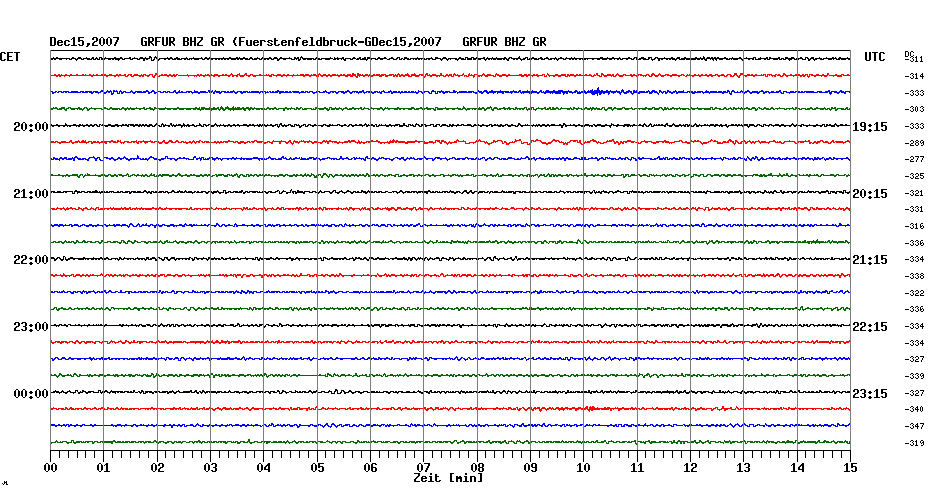Select the DC offset value -319
Image resolution: width=930 pixels, height=494 pixels.
[x=915, y=443]
